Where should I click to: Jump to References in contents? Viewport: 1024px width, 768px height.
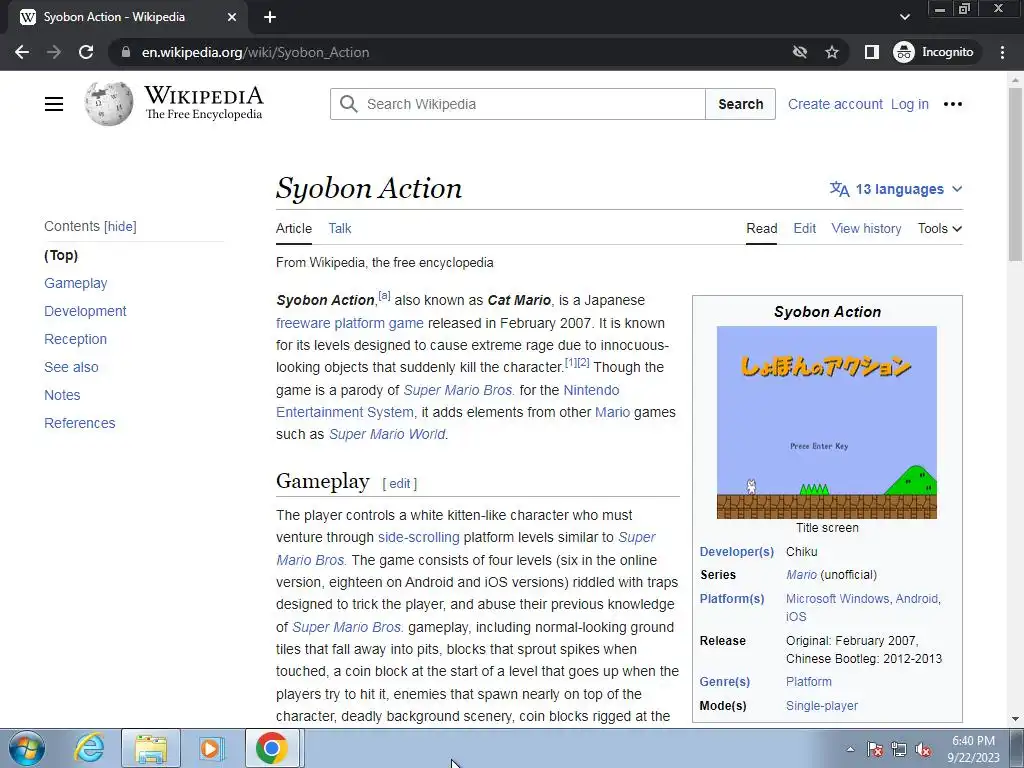click(80, 424)
